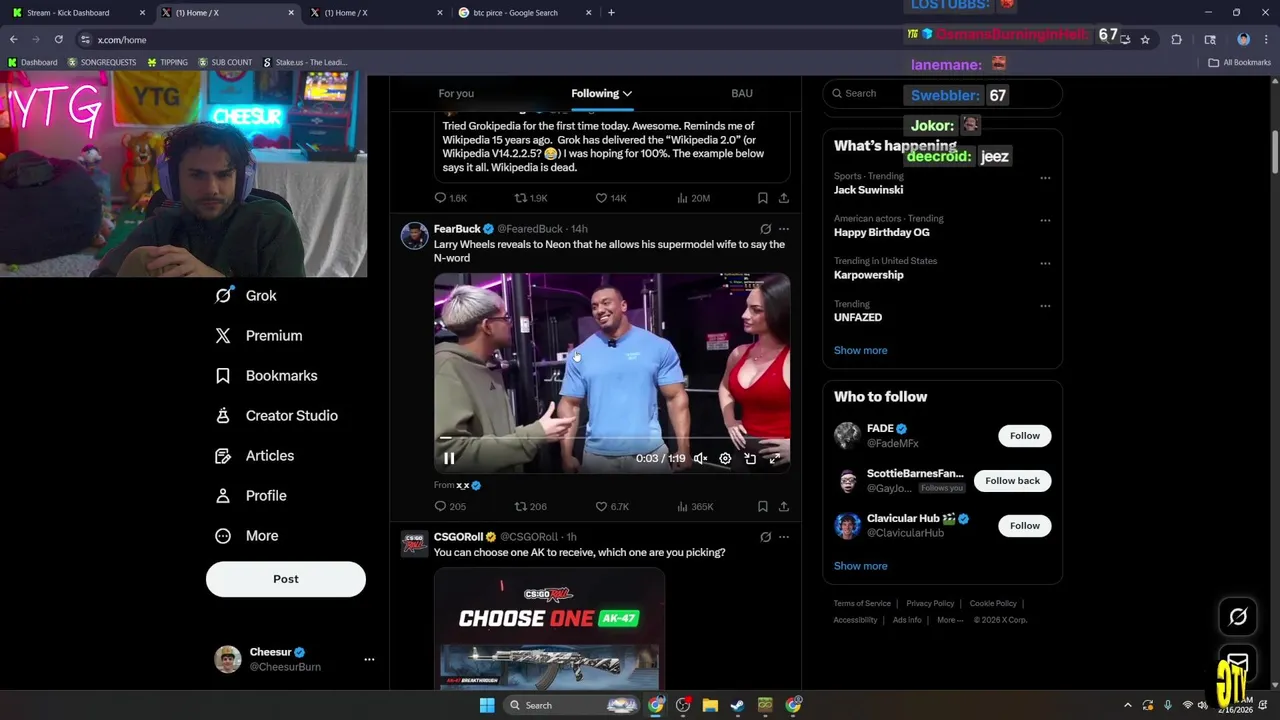
Task: Open the SONGREQUESTS bookmark
Action: [x=102, y=62]
